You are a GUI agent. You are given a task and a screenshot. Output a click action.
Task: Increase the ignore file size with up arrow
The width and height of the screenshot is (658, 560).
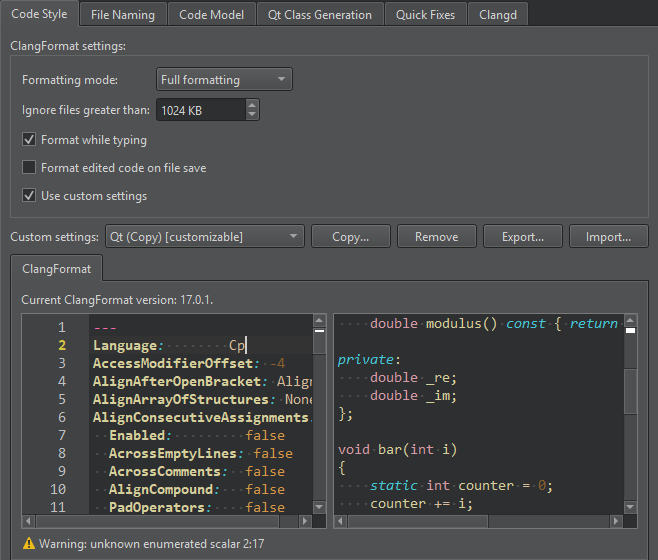tap(251, 105)
